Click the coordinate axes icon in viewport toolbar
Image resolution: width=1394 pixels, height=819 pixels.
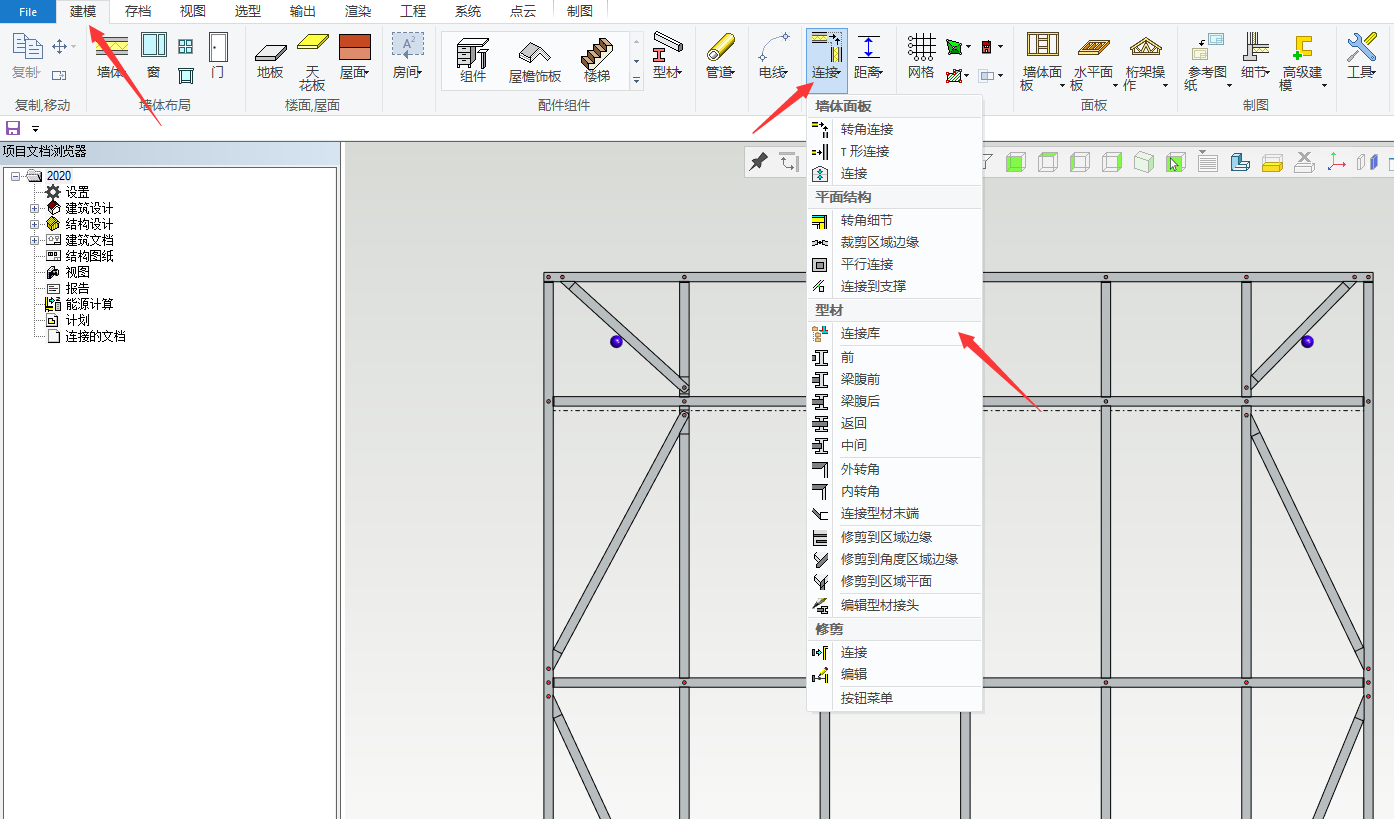click(x=1336, y=162)
